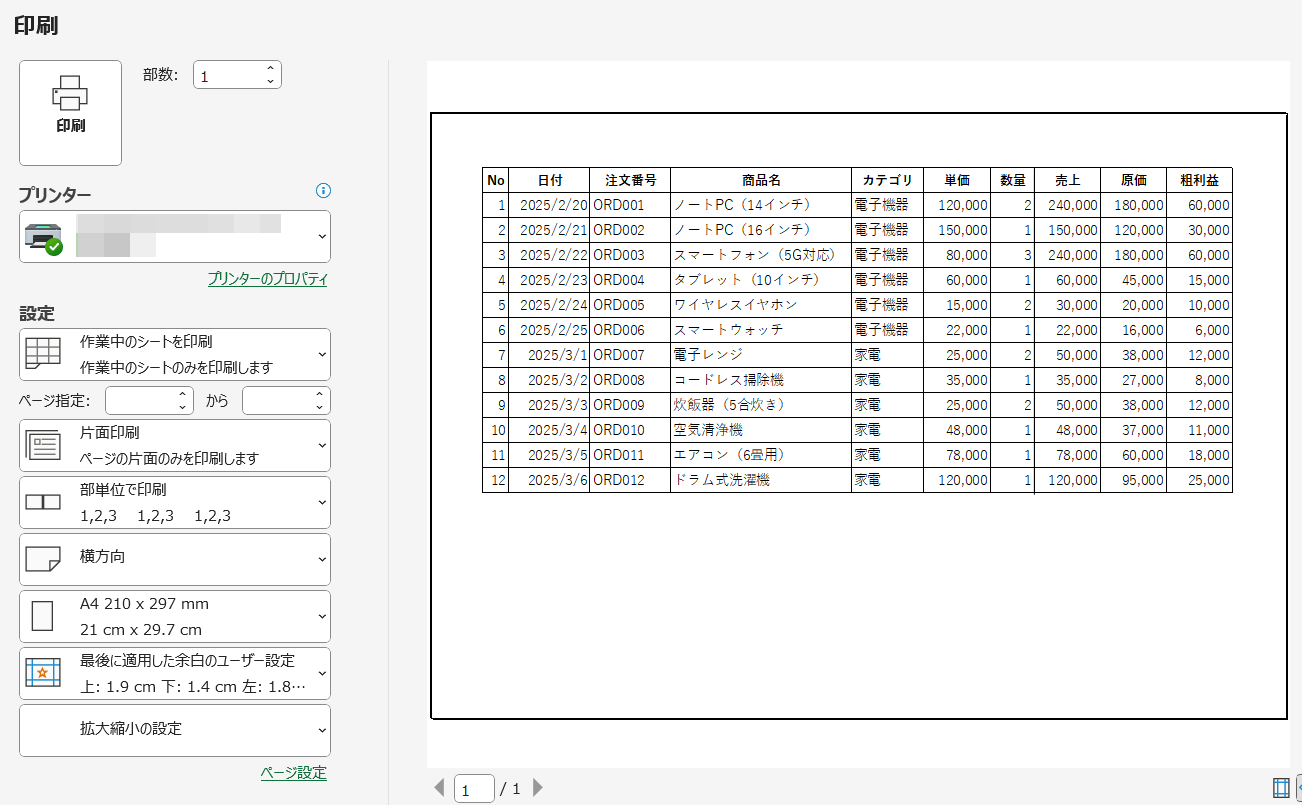Go to the next preview page arrow
The width and height of the screenshot is (1302, 805).
[x=538, y=788]
